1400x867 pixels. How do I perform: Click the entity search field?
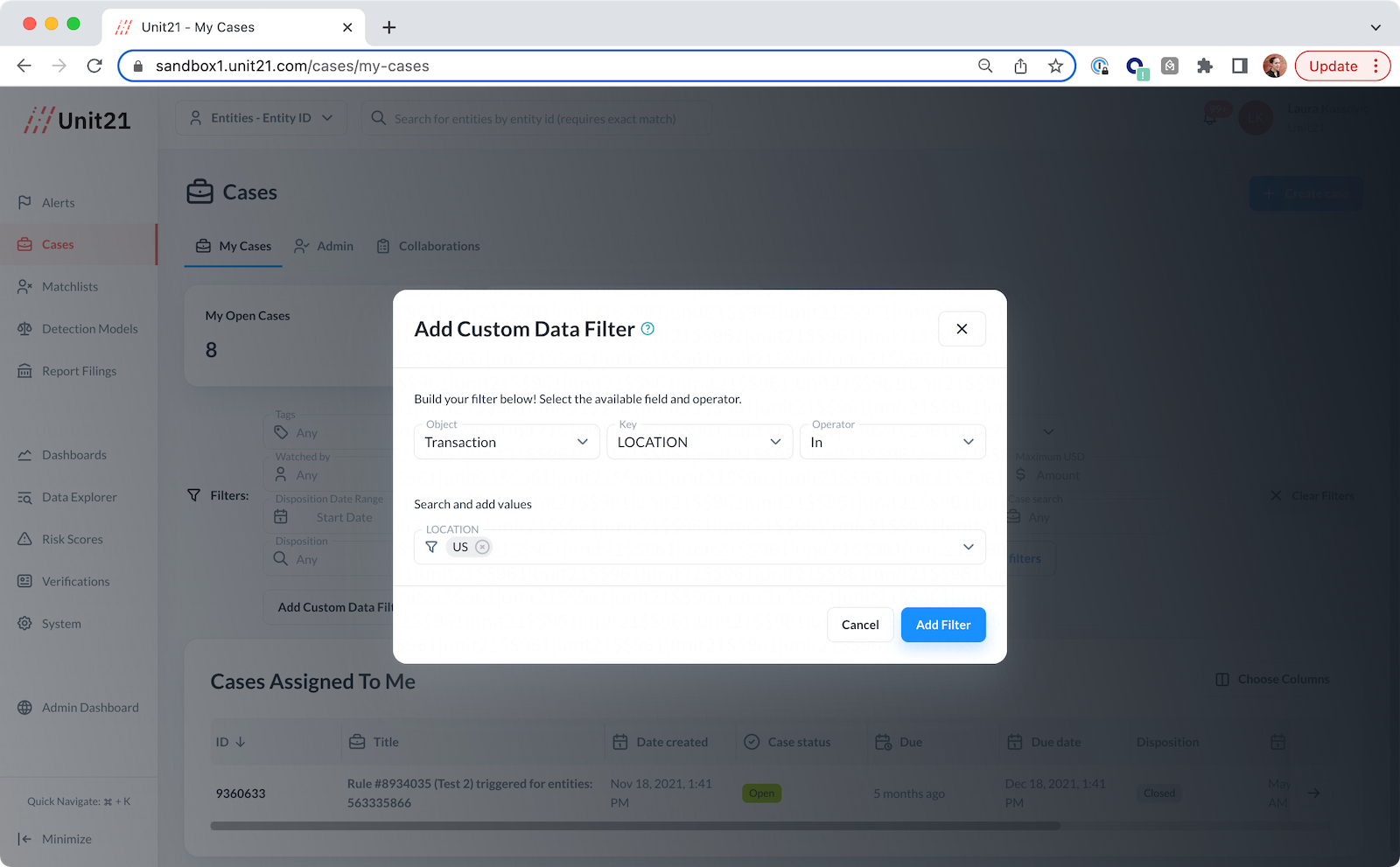pos(535,118)
